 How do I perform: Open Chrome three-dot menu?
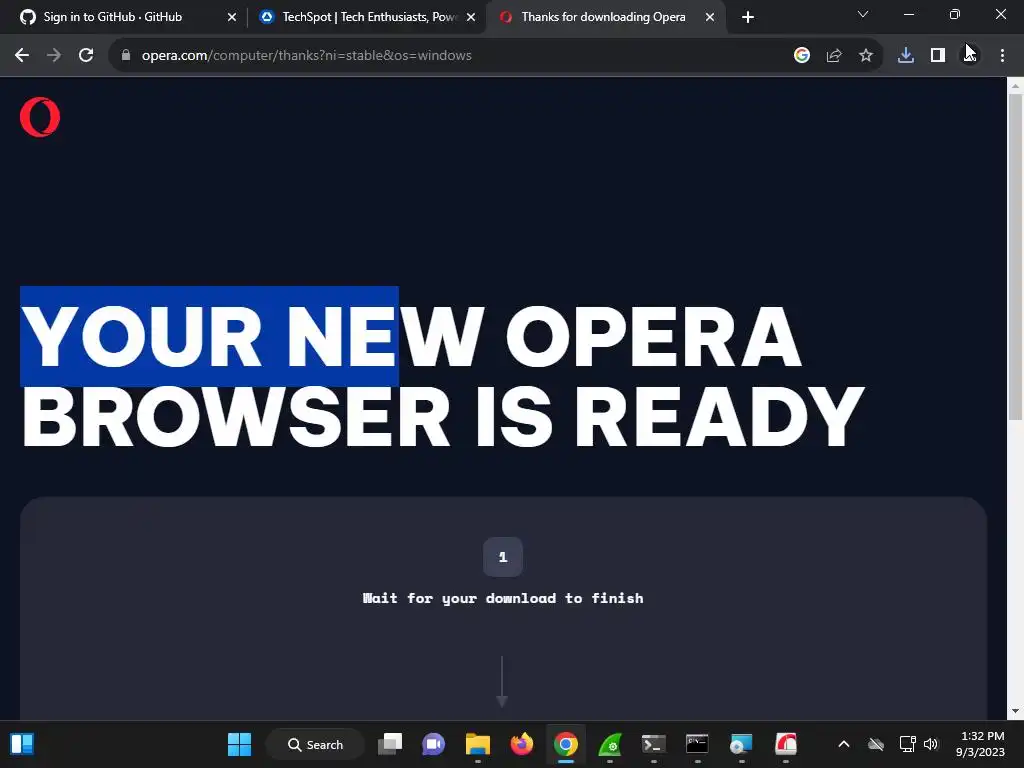coord(1002,56)
